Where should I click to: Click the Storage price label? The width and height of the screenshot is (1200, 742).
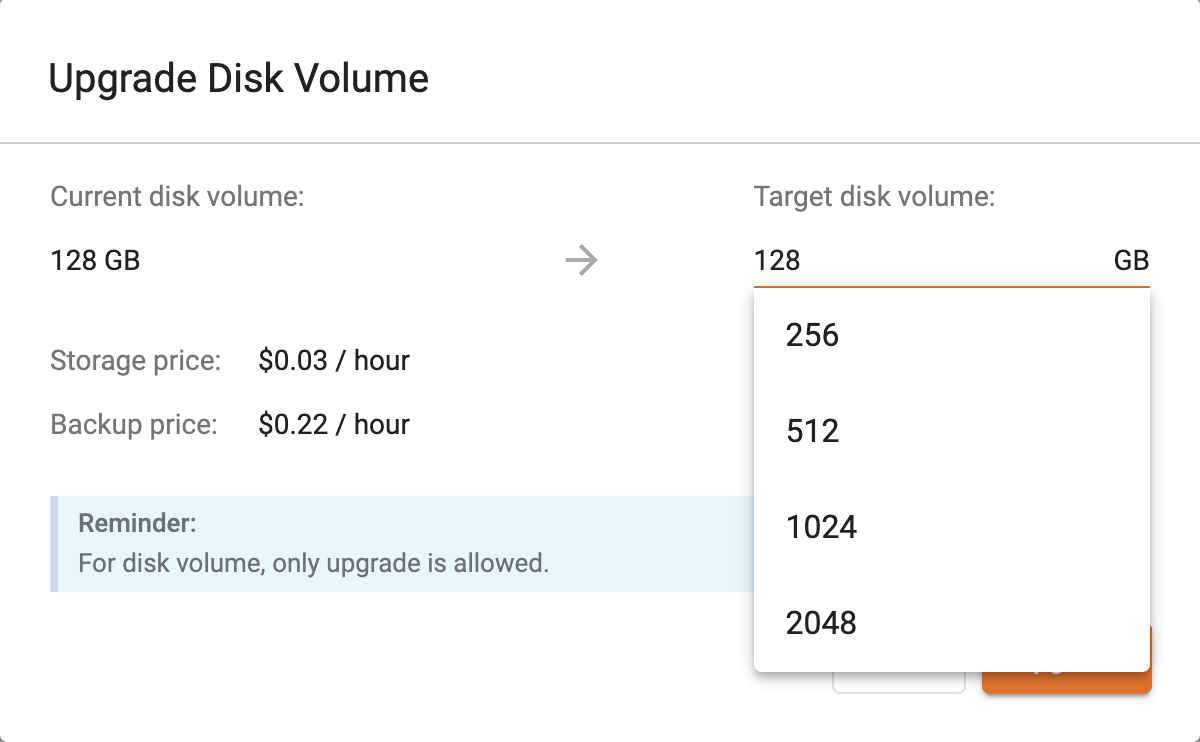[135, 360]
